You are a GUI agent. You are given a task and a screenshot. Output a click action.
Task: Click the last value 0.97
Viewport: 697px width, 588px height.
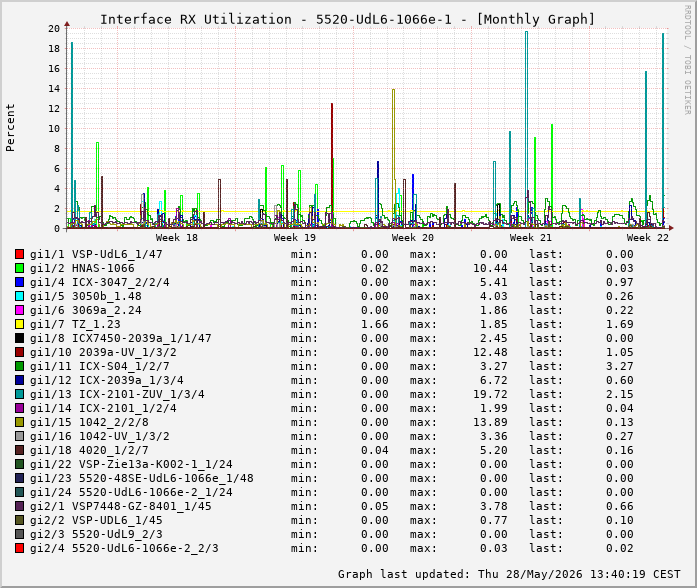620,282
